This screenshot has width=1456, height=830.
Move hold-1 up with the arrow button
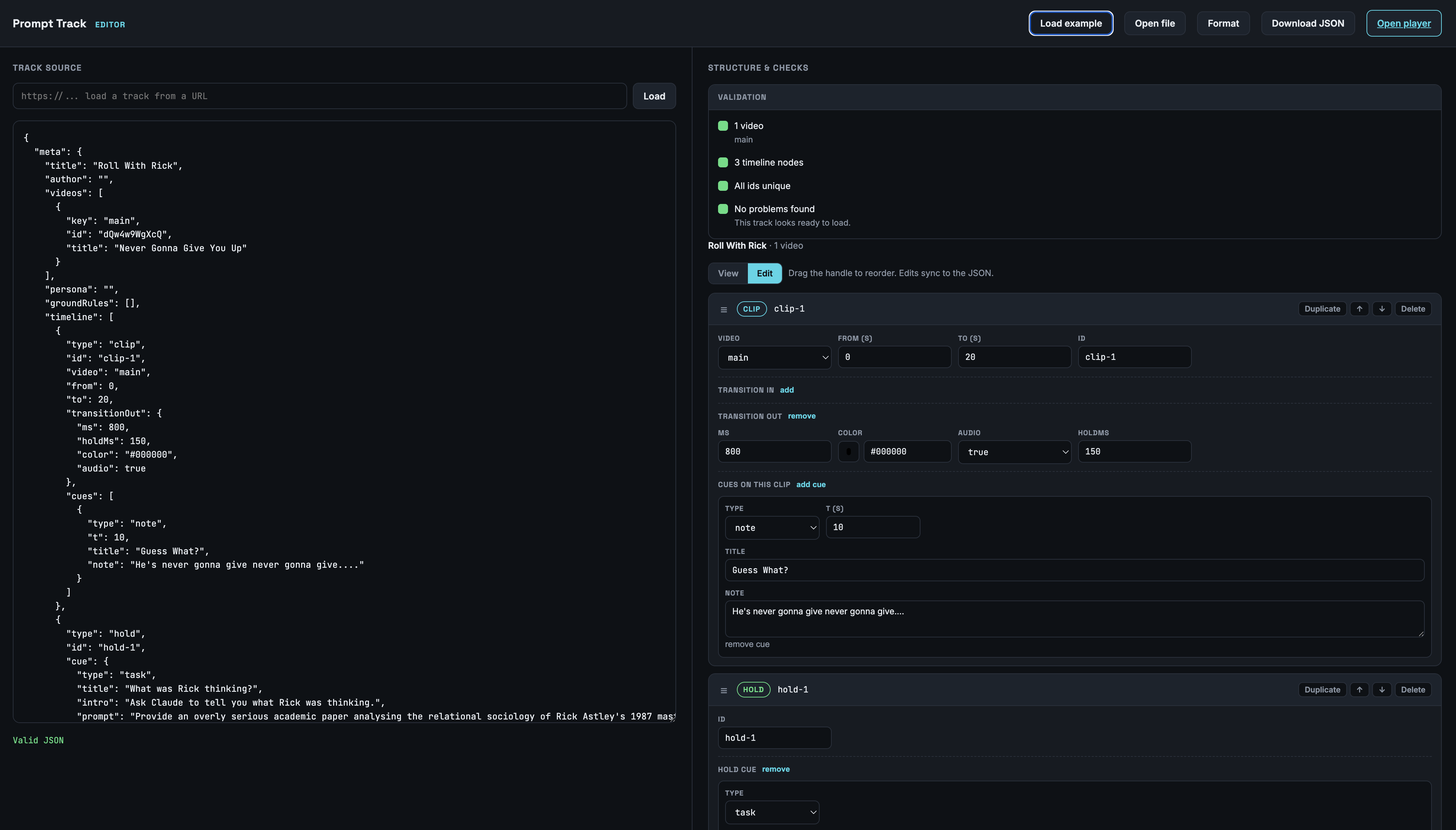[x=1359, y=690]
